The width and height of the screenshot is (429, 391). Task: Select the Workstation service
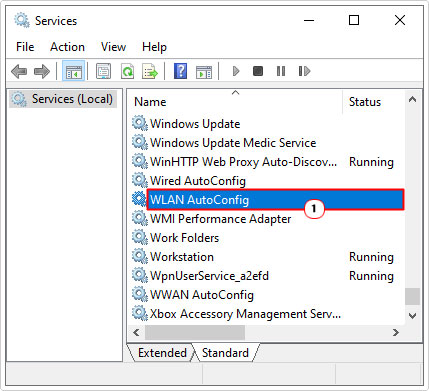click(x=182, y=257)
